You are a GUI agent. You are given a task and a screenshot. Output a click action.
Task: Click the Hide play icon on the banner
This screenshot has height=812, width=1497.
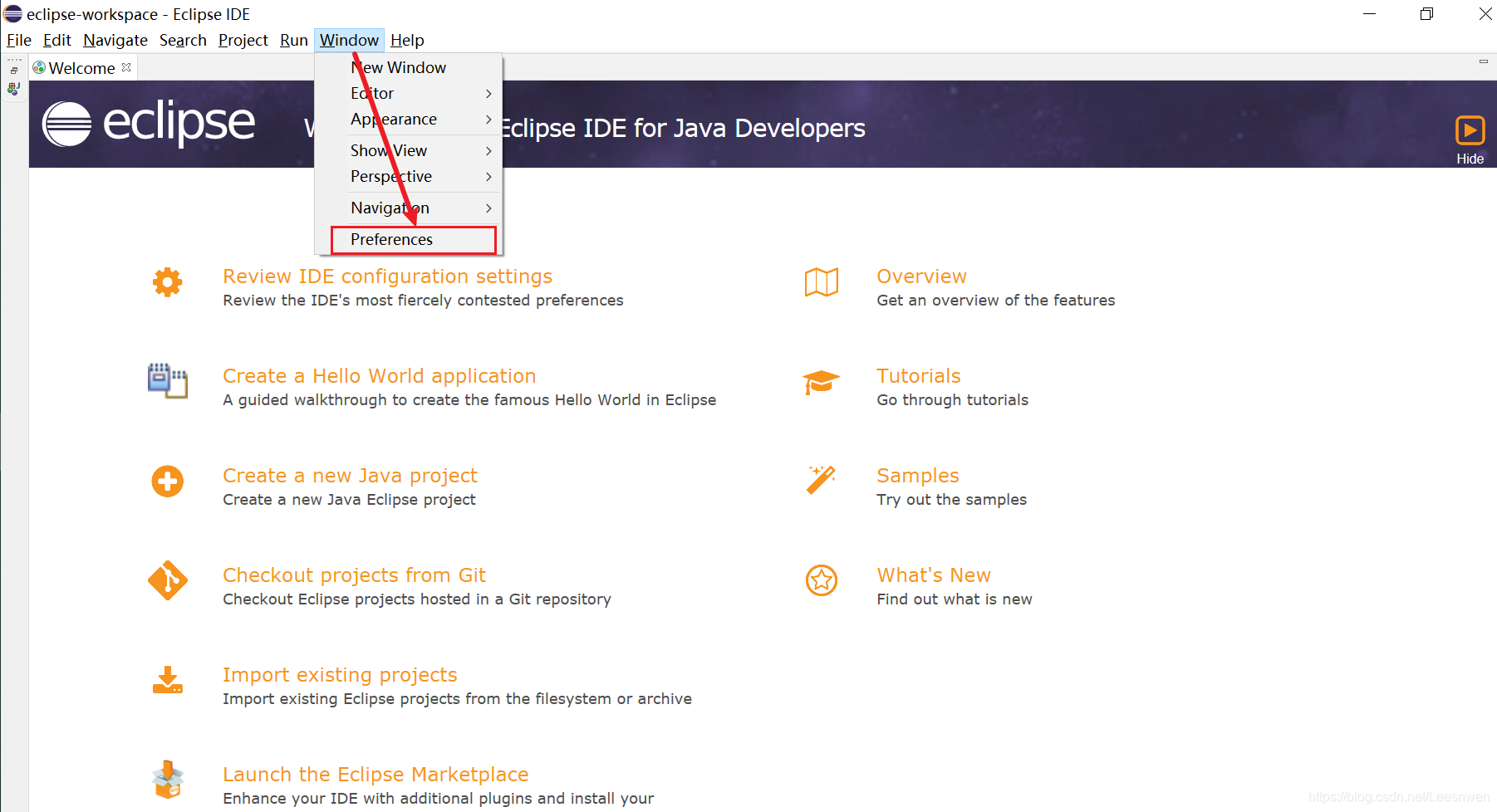(1470, 130)
